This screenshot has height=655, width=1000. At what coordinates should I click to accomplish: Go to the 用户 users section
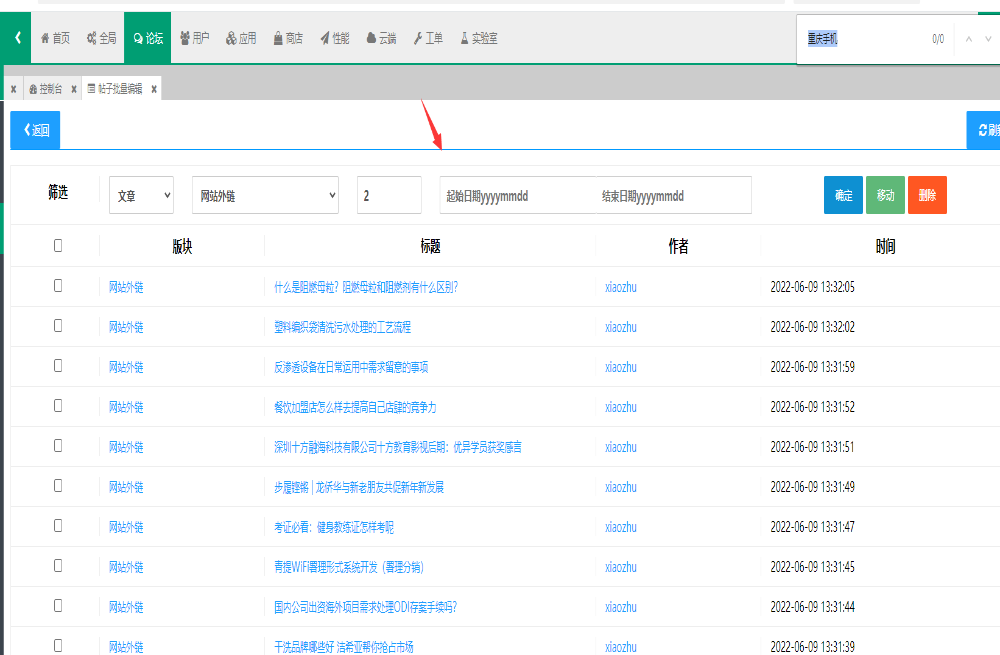194,39
